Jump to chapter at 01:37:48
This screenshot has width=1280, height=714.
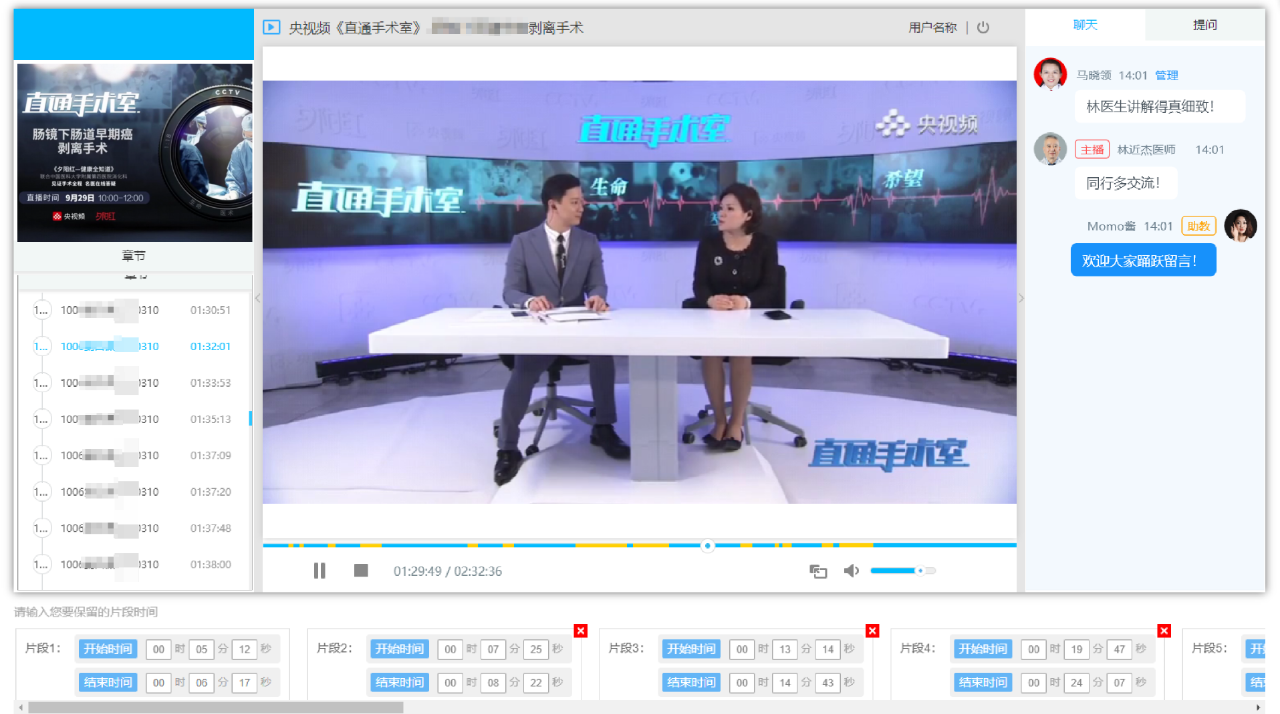point(134,528)
